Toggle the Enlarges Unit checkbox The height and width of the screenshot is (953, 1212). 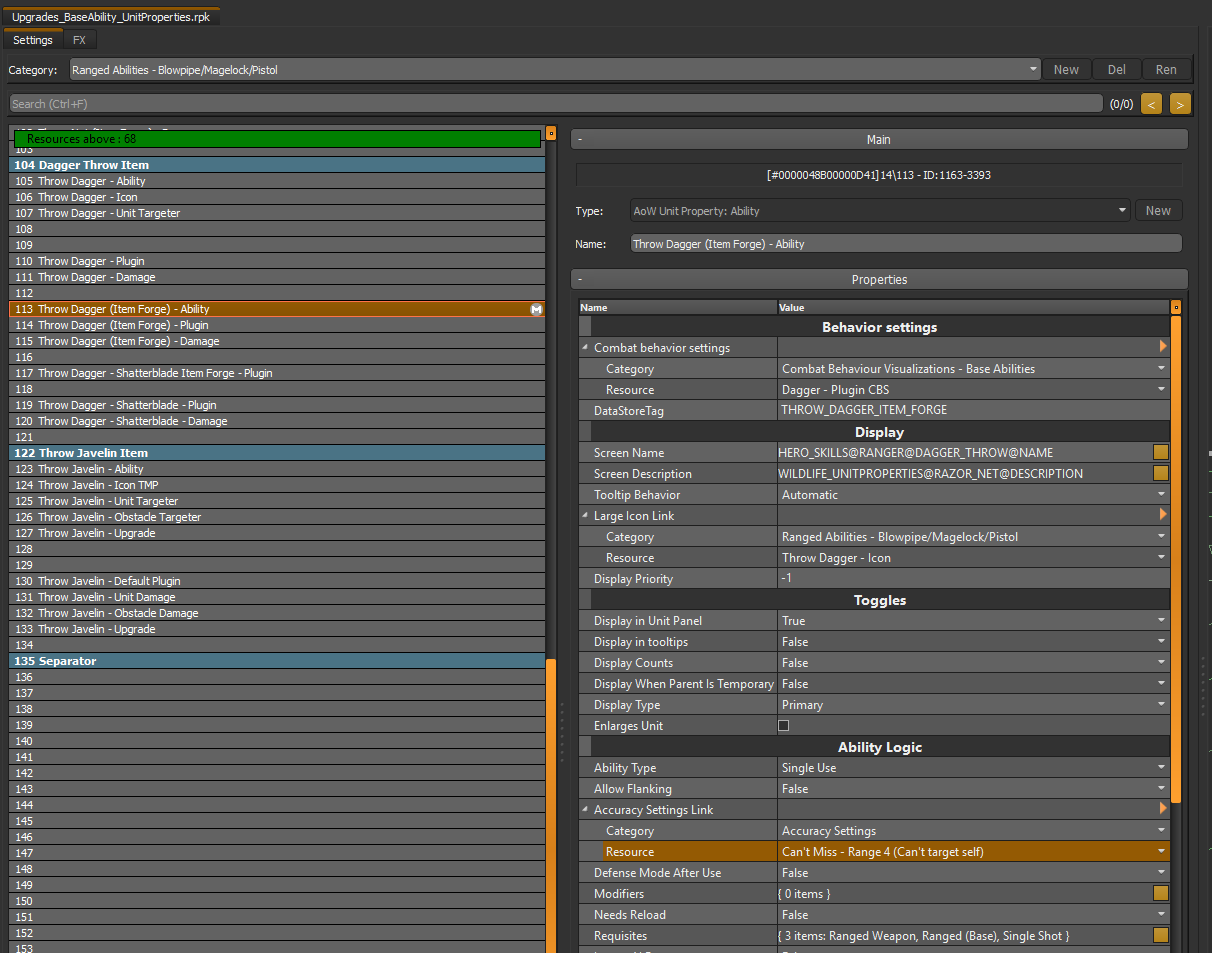point(784,726)
